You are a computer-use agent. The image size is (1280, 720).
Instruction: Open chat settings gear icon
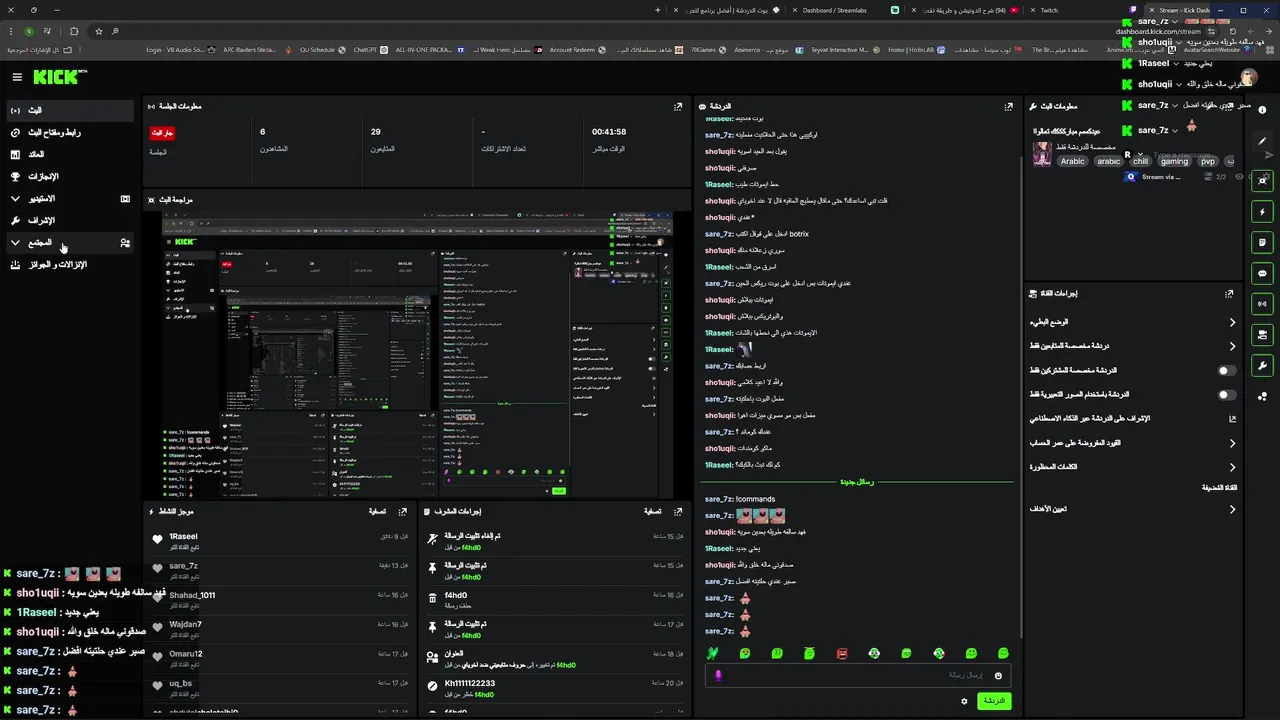[964, 701]
